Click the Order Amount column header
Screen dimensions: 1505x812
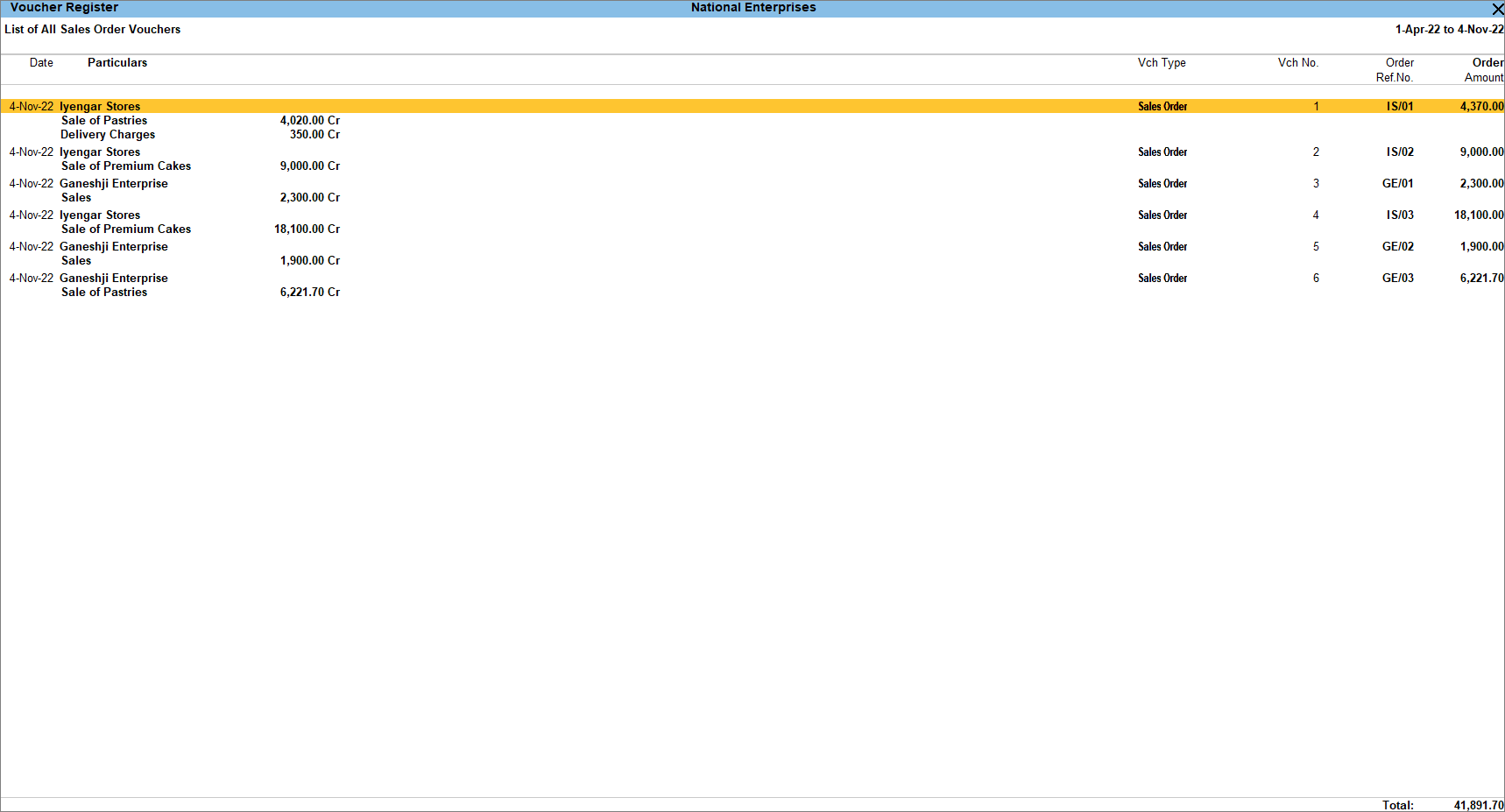click(1484, 70)
